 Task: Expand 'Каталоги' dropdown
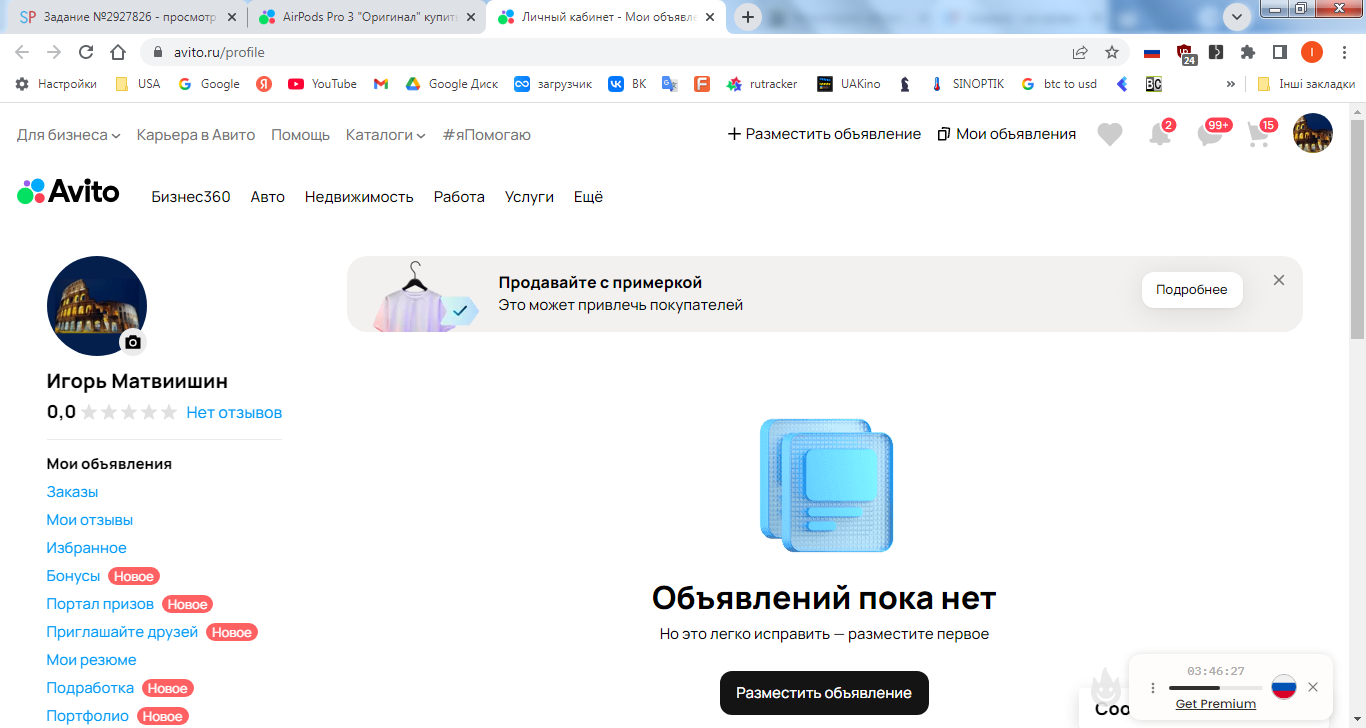(386, 134)
